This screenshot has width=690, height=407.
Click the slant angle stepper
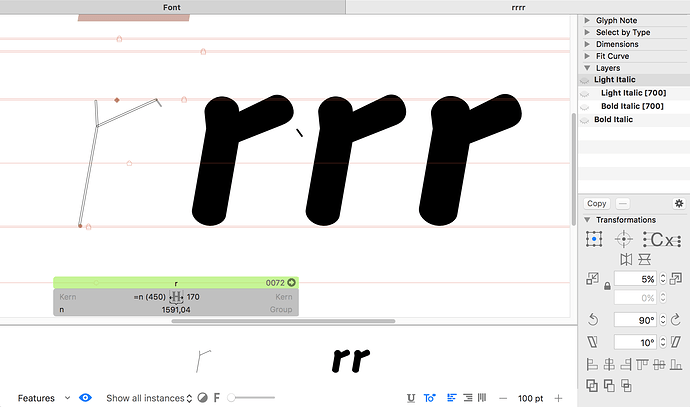pyautogui.click(x=663, y=342)
